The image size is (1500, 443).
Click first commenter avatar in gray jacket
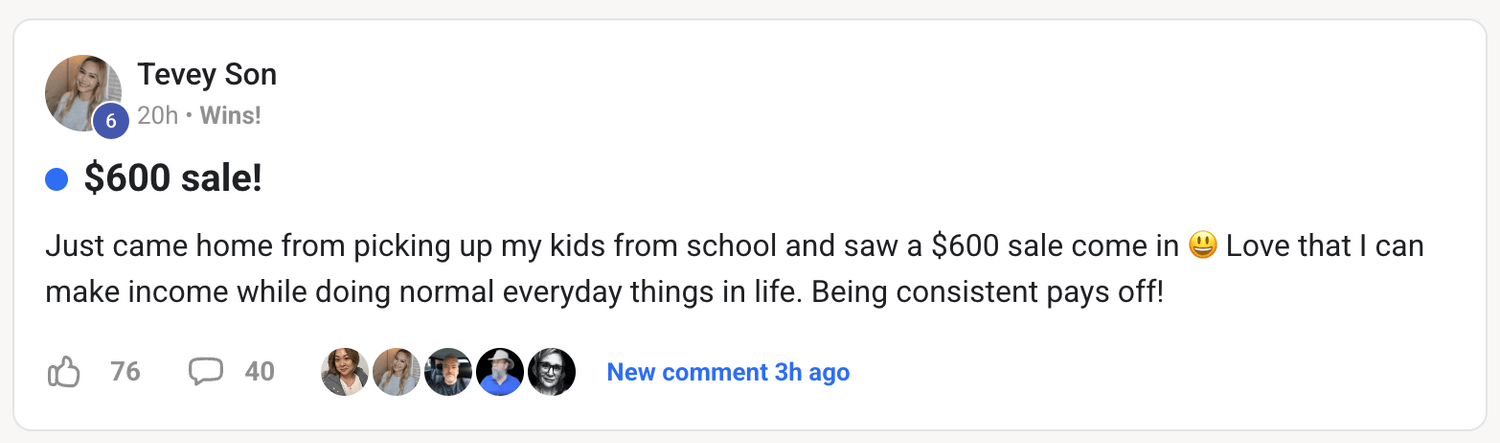(345, 372)
